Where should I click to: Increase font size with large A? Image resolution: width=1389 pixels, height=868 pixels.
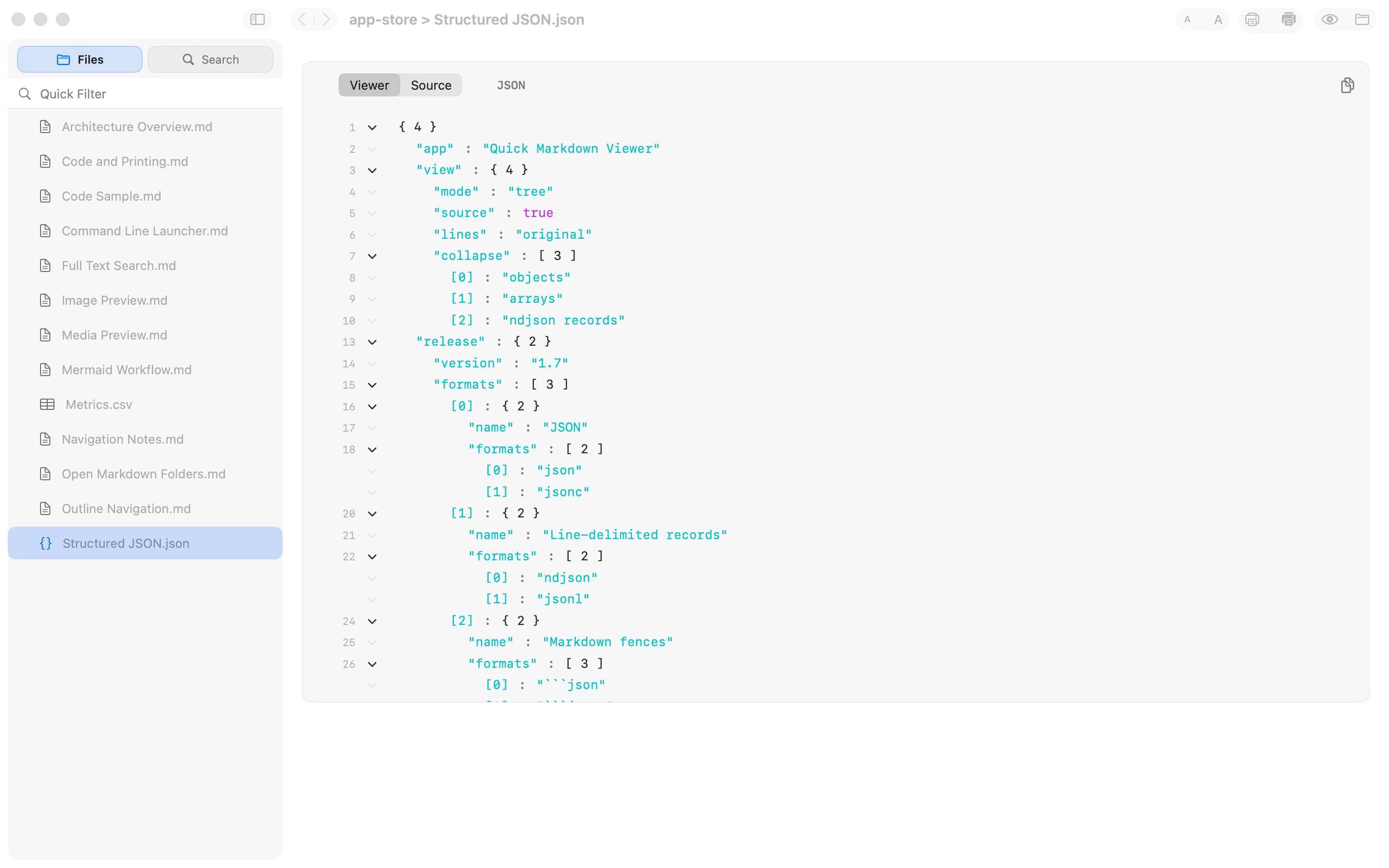tap(1217, 19)
